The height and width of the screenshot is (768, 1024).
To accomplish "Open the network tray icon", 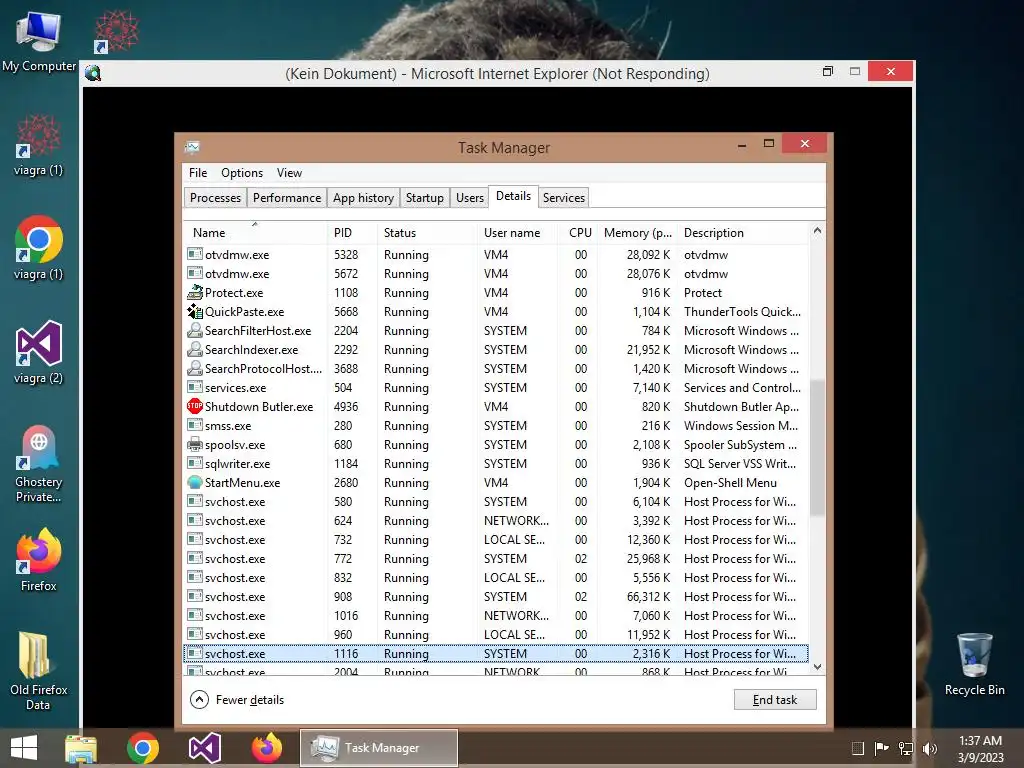I will [906, 748].
